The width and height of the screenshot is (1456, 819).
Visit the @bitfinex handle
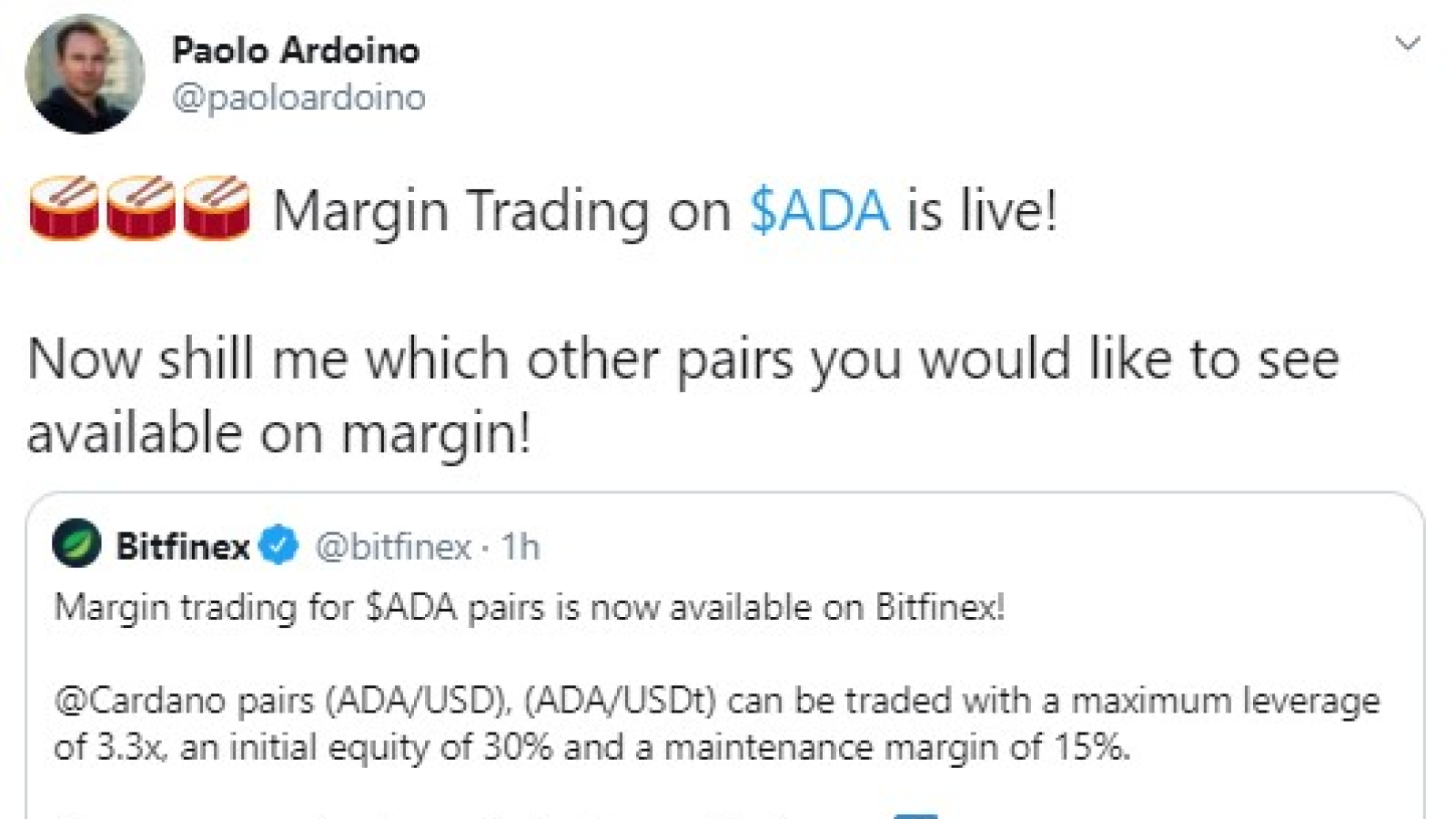point(393,547)
